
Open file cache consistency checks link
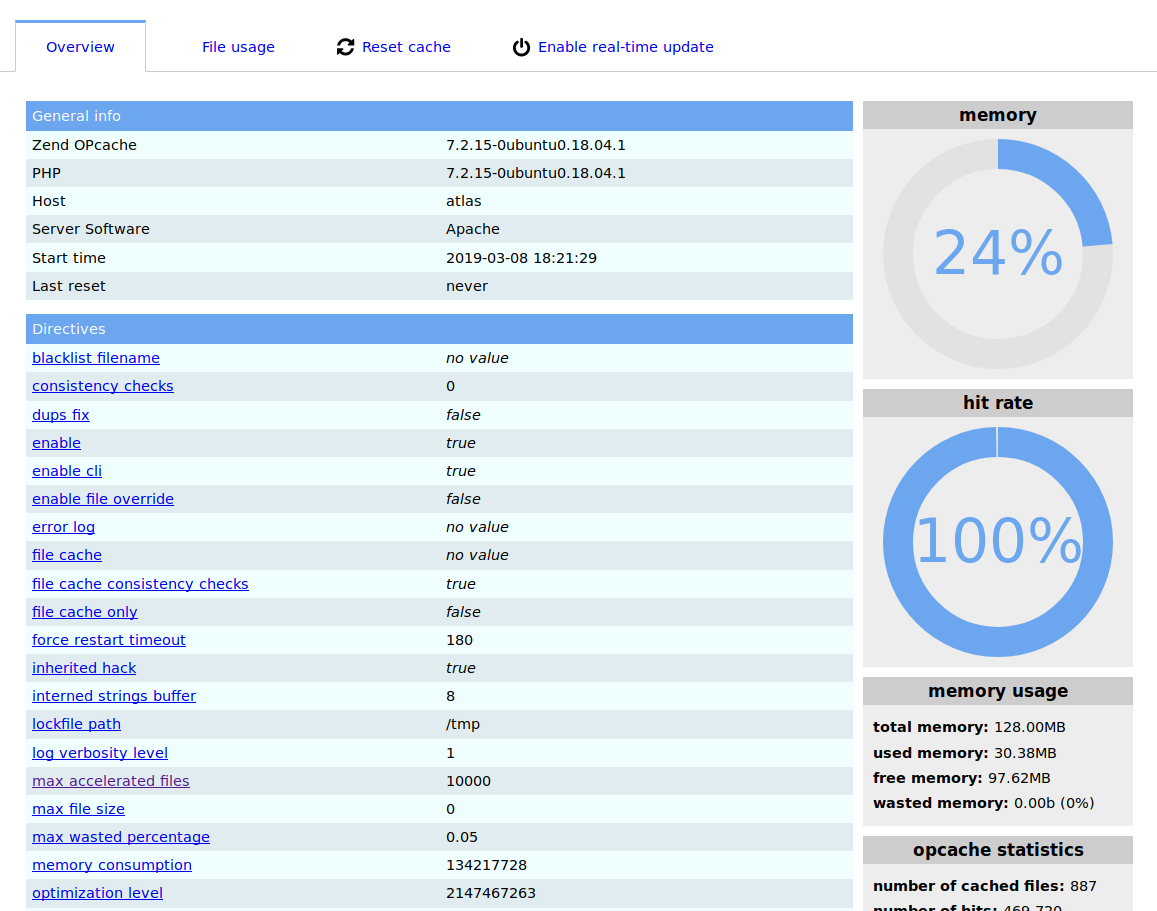pos(140,583)
